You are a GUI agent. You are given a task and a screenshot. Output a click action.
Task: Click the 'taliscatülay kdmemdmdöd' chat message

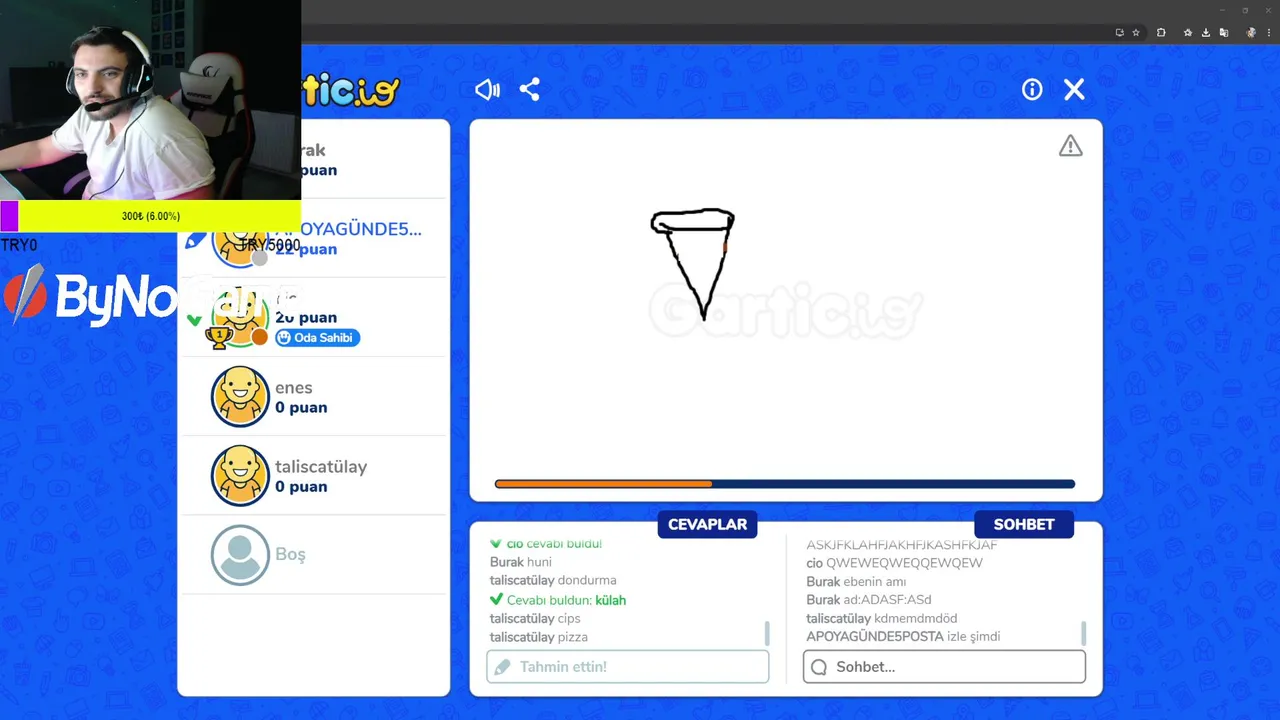tap(882, 618)
